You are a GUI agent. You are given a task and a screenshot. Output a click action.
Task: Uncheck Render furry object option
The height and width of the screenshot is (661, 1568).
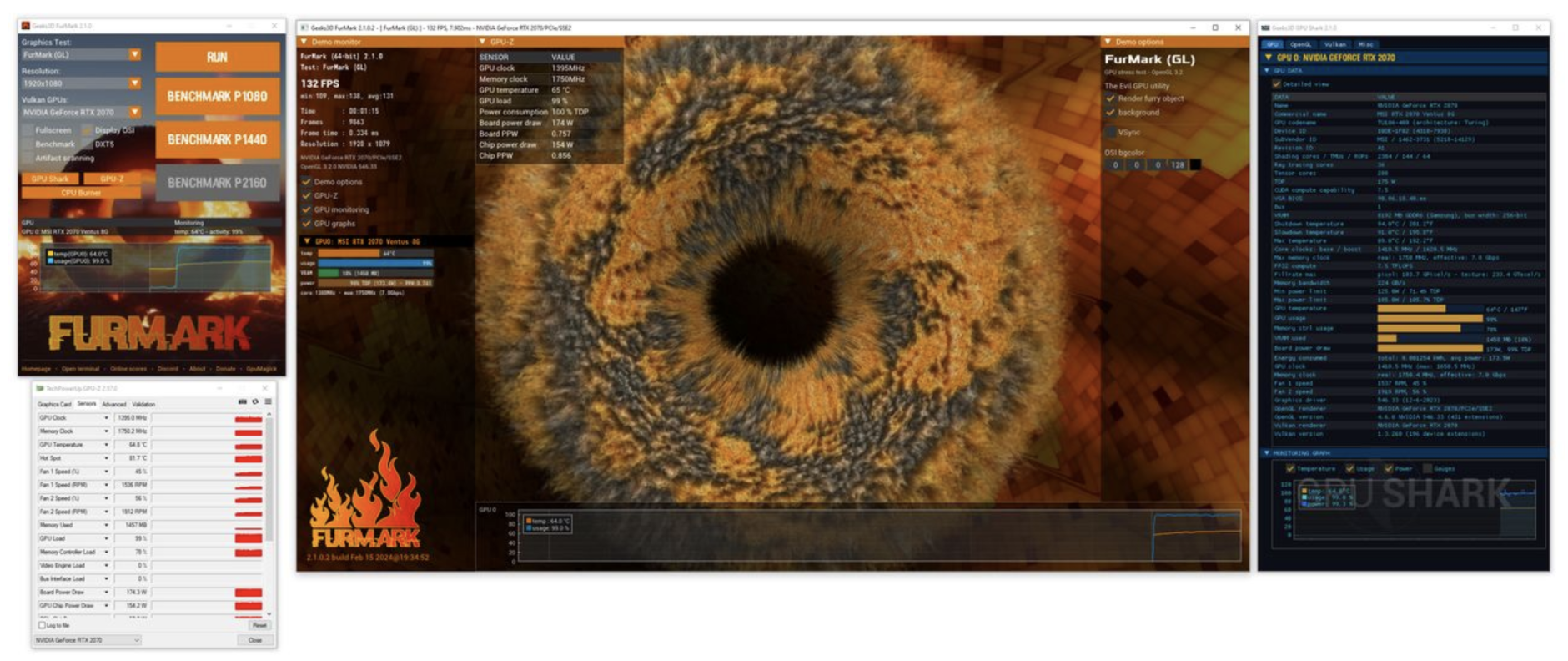click(x=1111, y=98)
